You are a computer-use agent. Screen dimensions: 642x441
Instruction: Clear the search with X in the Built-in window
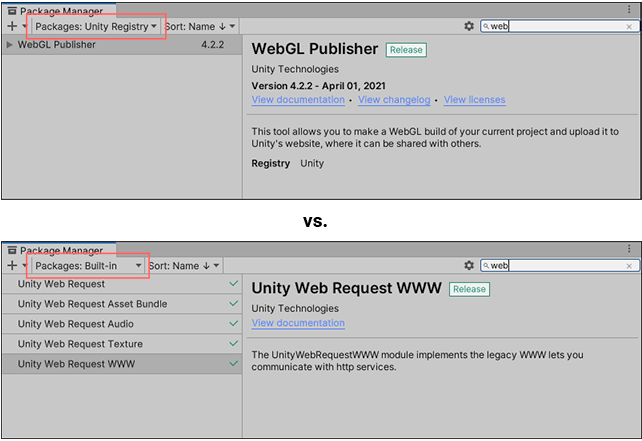tap(629, 266)
